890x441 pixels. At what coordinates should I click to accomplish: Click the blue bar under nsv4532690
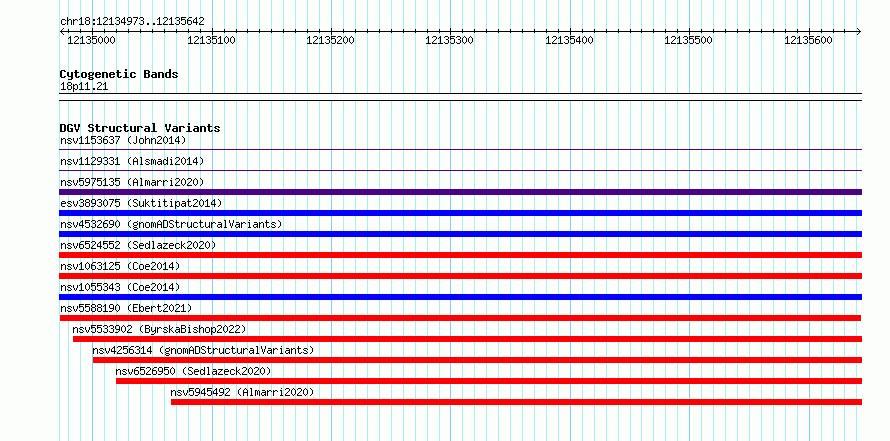461,234
